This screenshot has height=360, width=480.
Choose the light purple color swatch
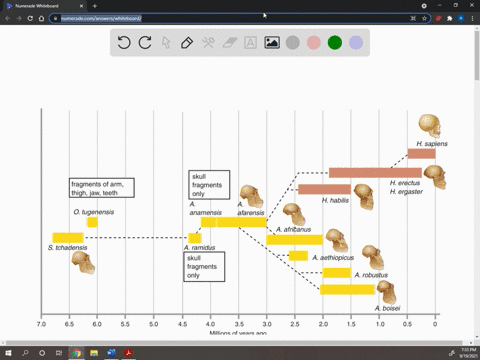tap(356, 43)
